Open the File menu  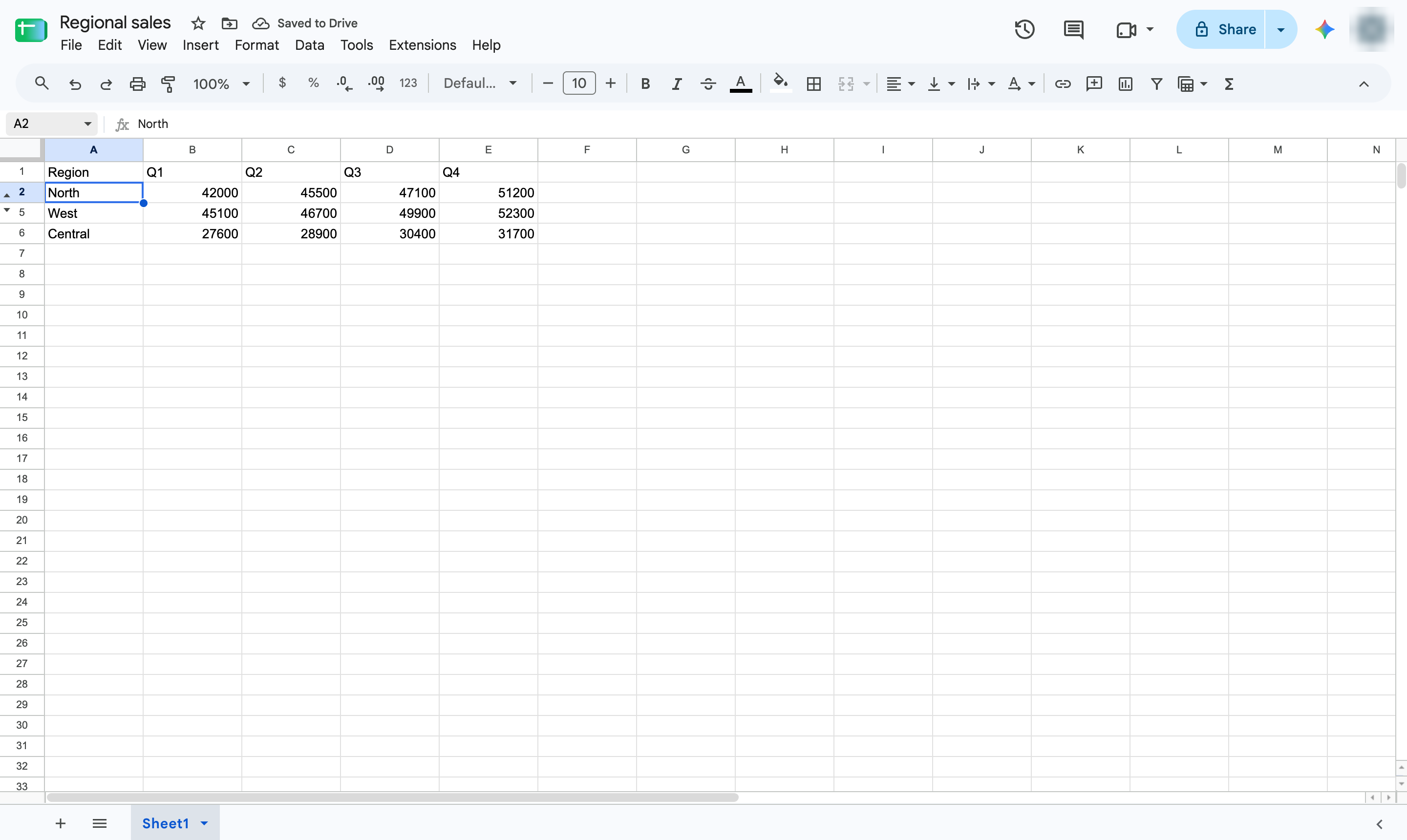71,45
